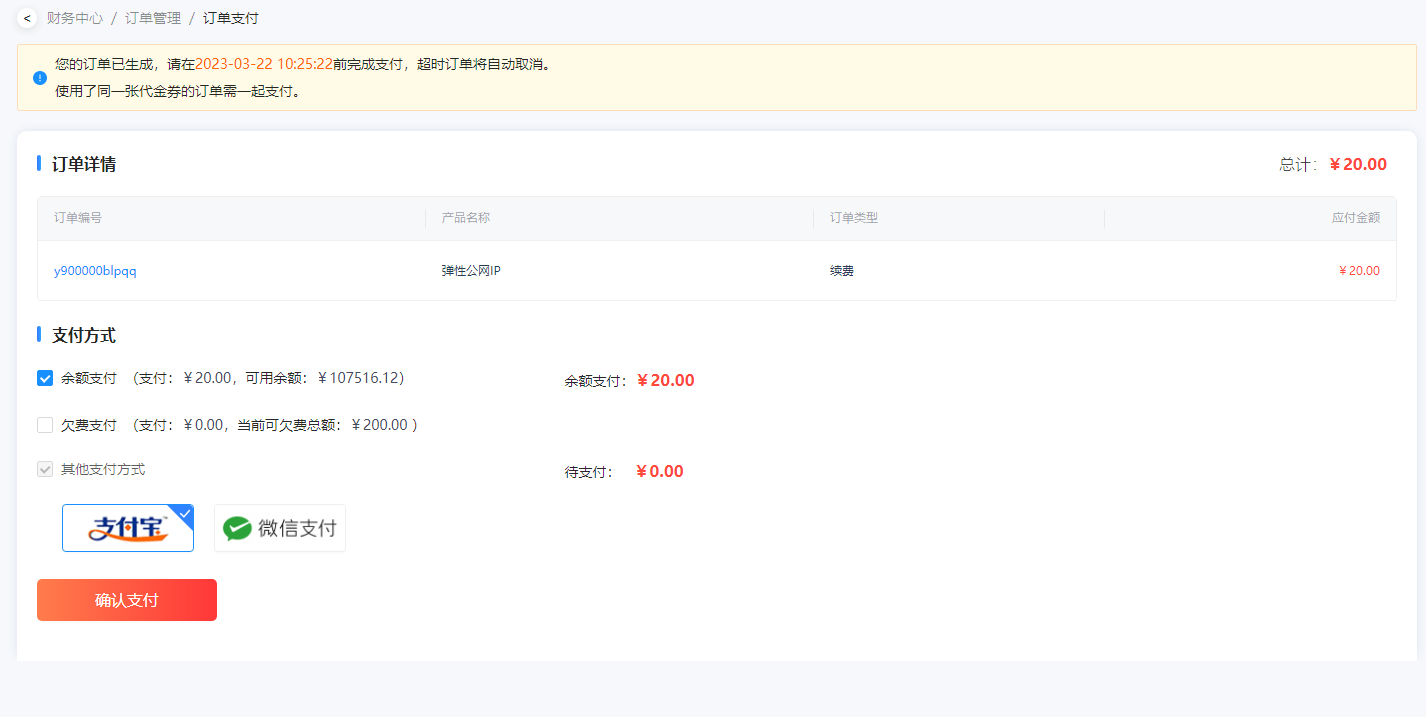Click the payment deadline 2023-03-22 10:25:22

[264, 64]
